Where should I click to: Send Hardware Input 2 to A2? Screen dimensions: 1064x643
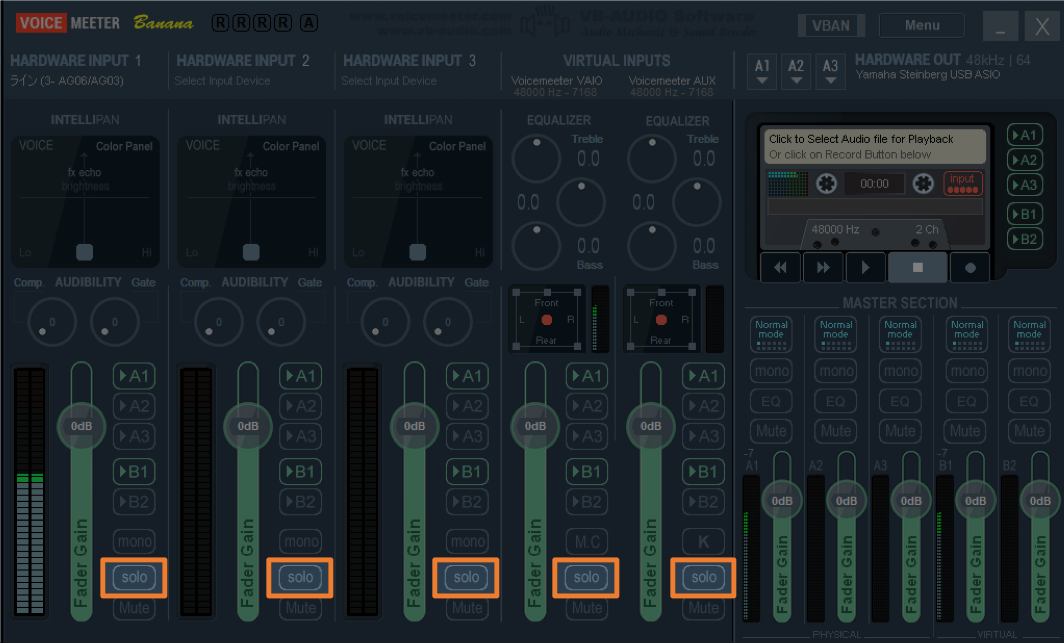300,406
